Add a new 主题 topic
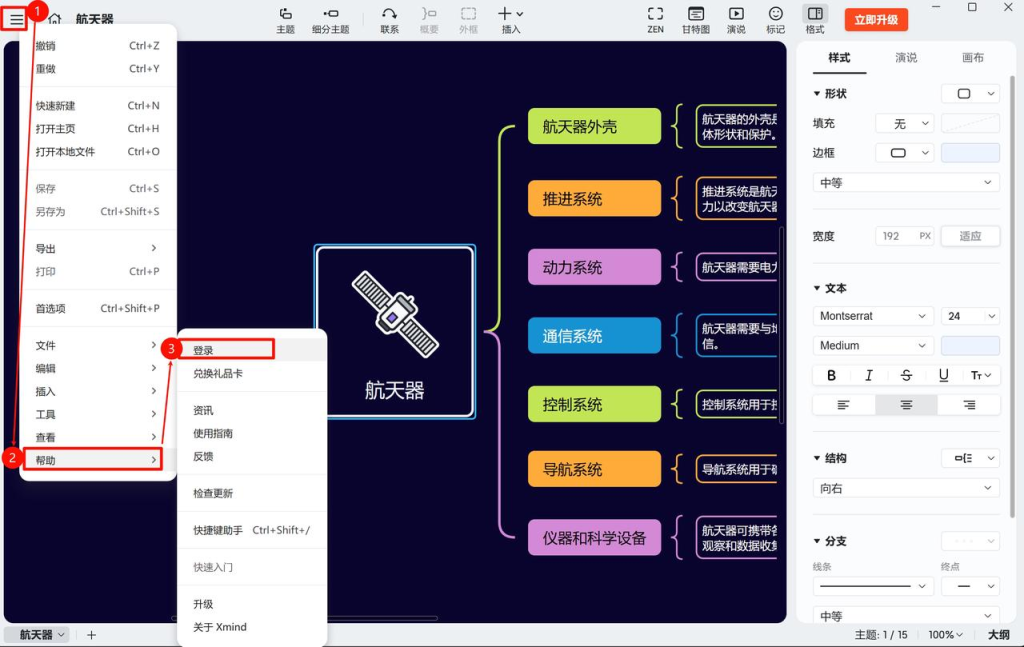 tap(285, 20)
